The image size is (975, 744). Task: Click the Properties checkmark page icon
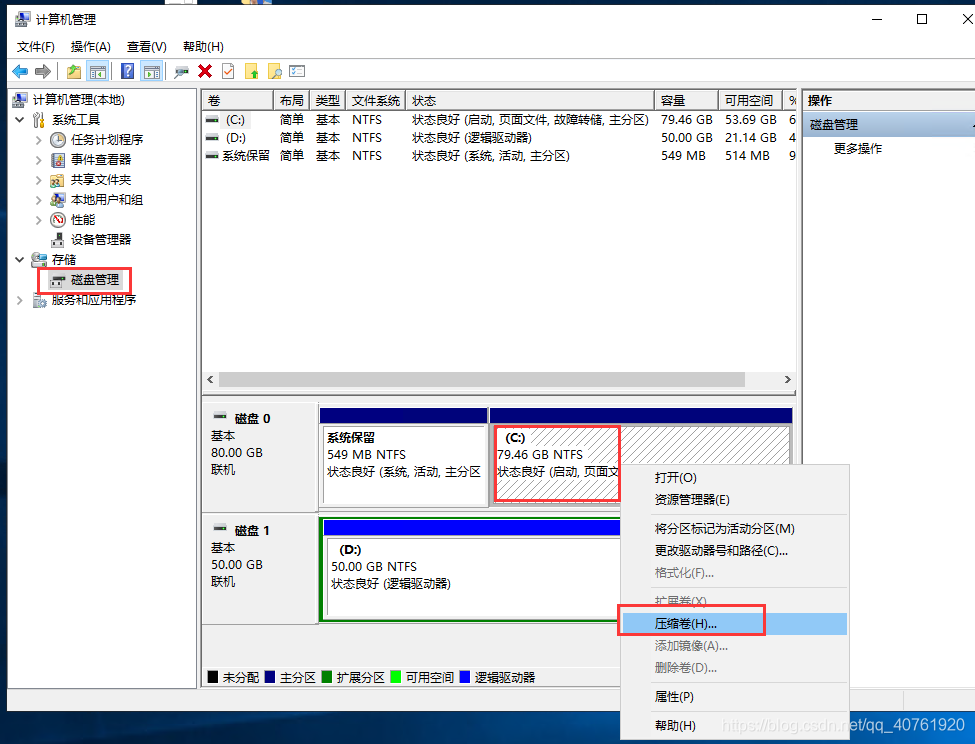(x=228, y=71)
